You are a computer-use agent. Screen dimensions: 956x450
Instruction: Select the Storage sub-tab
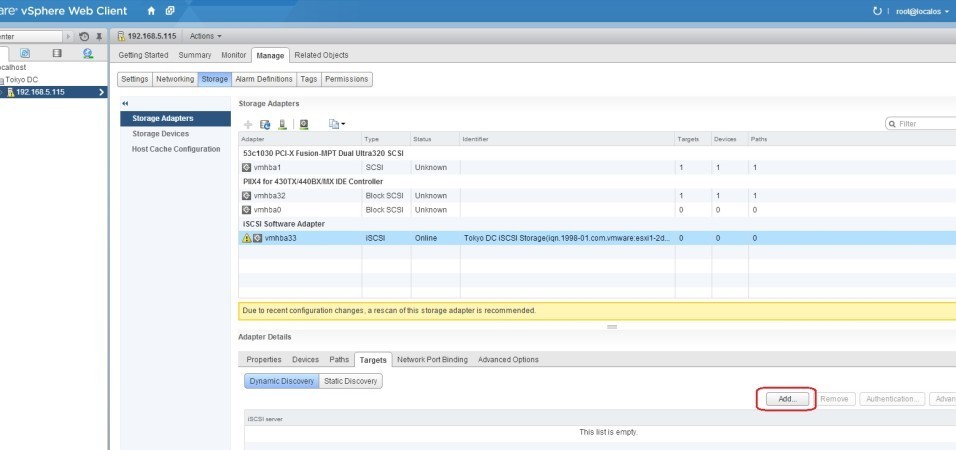[215, 79]
